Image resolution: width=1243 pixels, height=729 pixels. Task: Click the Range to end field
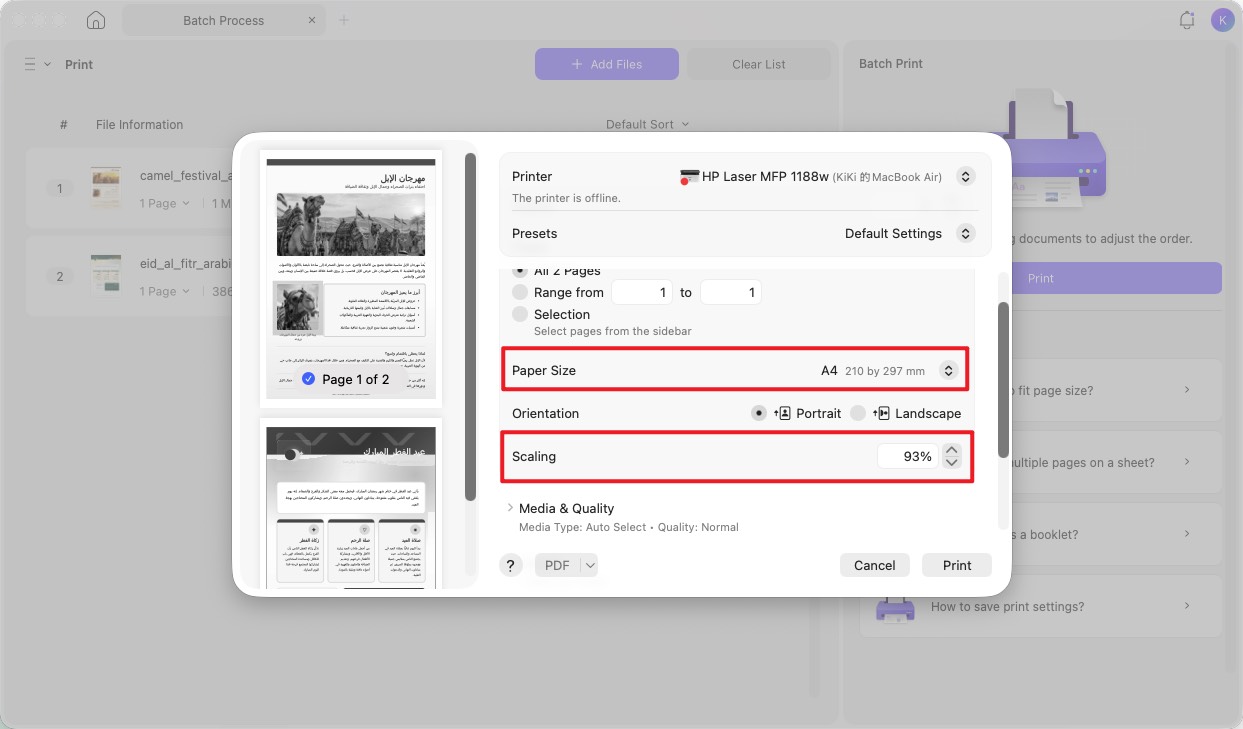[x=731, y=292]
